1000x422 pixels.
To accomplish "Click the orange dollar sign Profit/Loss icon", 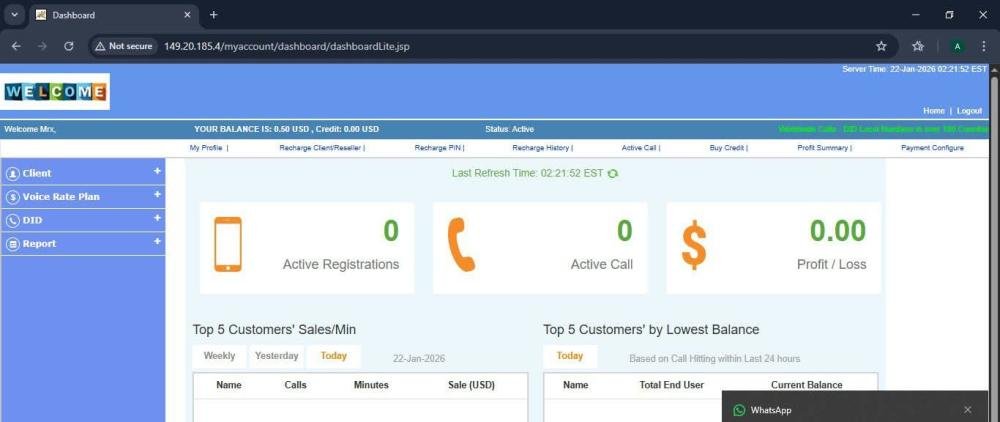I will coord(694,245).
